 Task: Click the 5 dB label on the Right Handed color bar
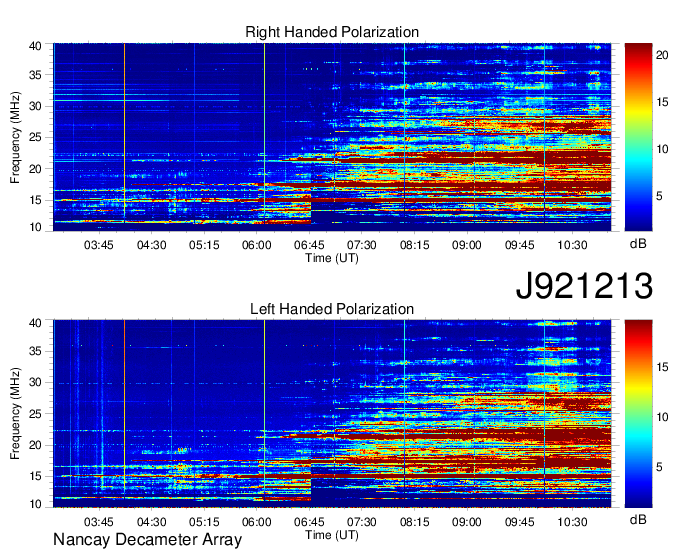coord(659,196)
